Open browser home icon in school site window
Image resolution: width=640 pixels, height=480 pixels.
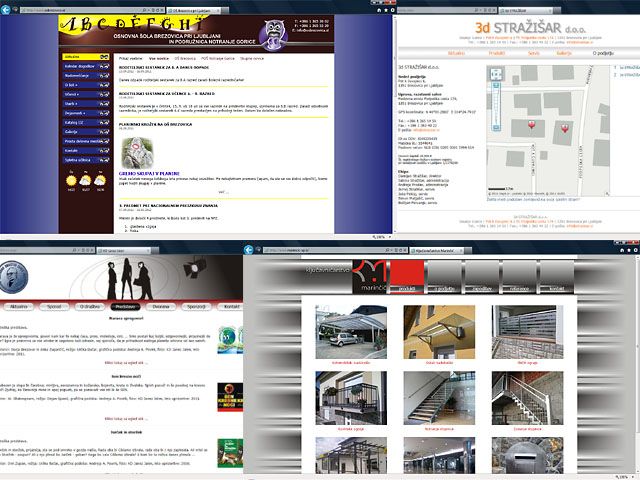pos(379,10)
